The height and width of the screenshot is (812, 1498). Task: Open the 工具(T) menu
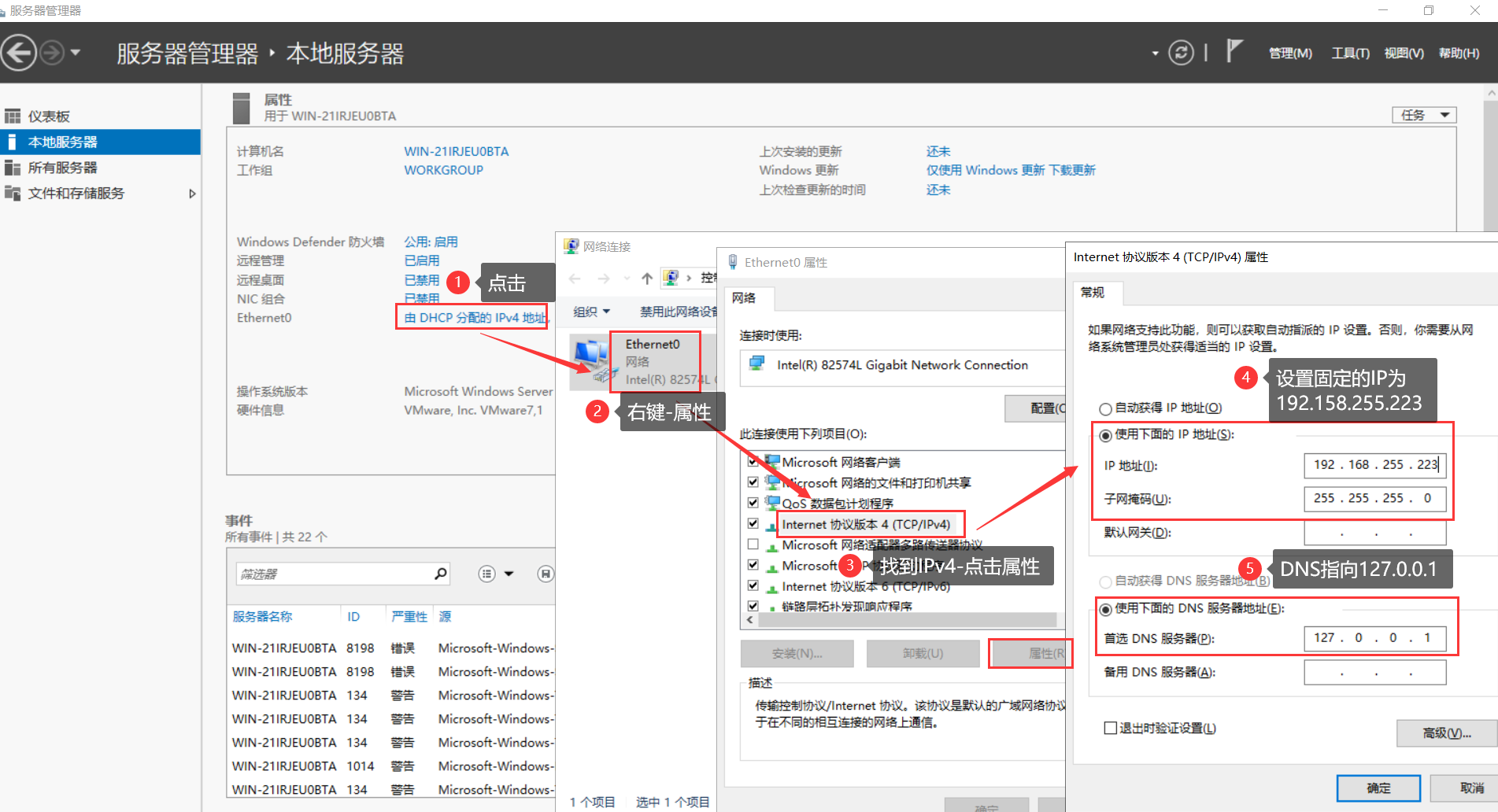click(1350, 53)
